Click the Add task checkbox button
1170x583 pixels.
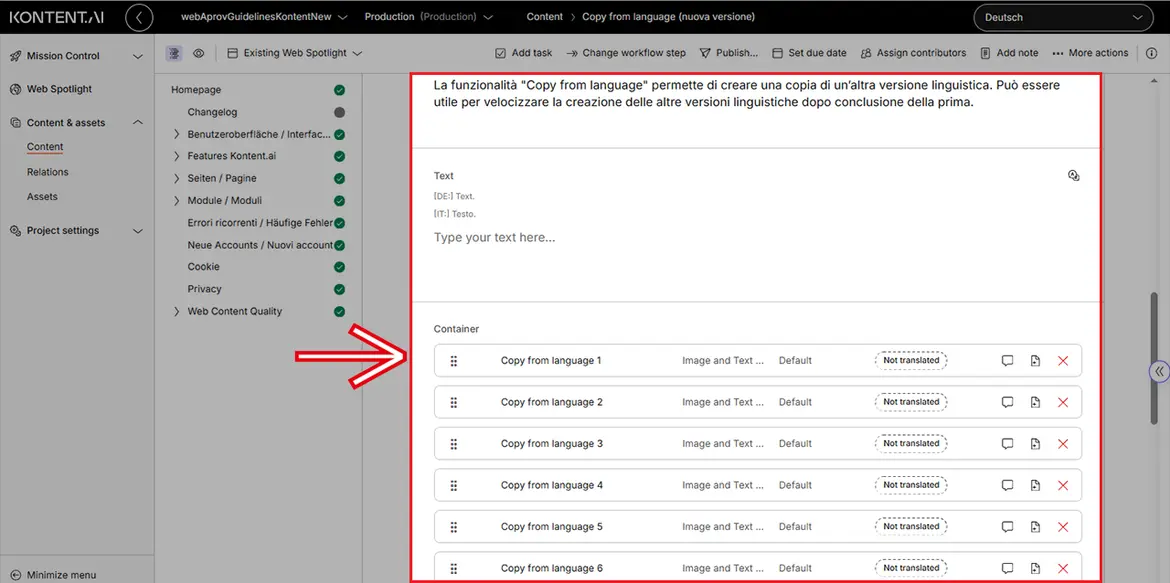pos(523,53)
